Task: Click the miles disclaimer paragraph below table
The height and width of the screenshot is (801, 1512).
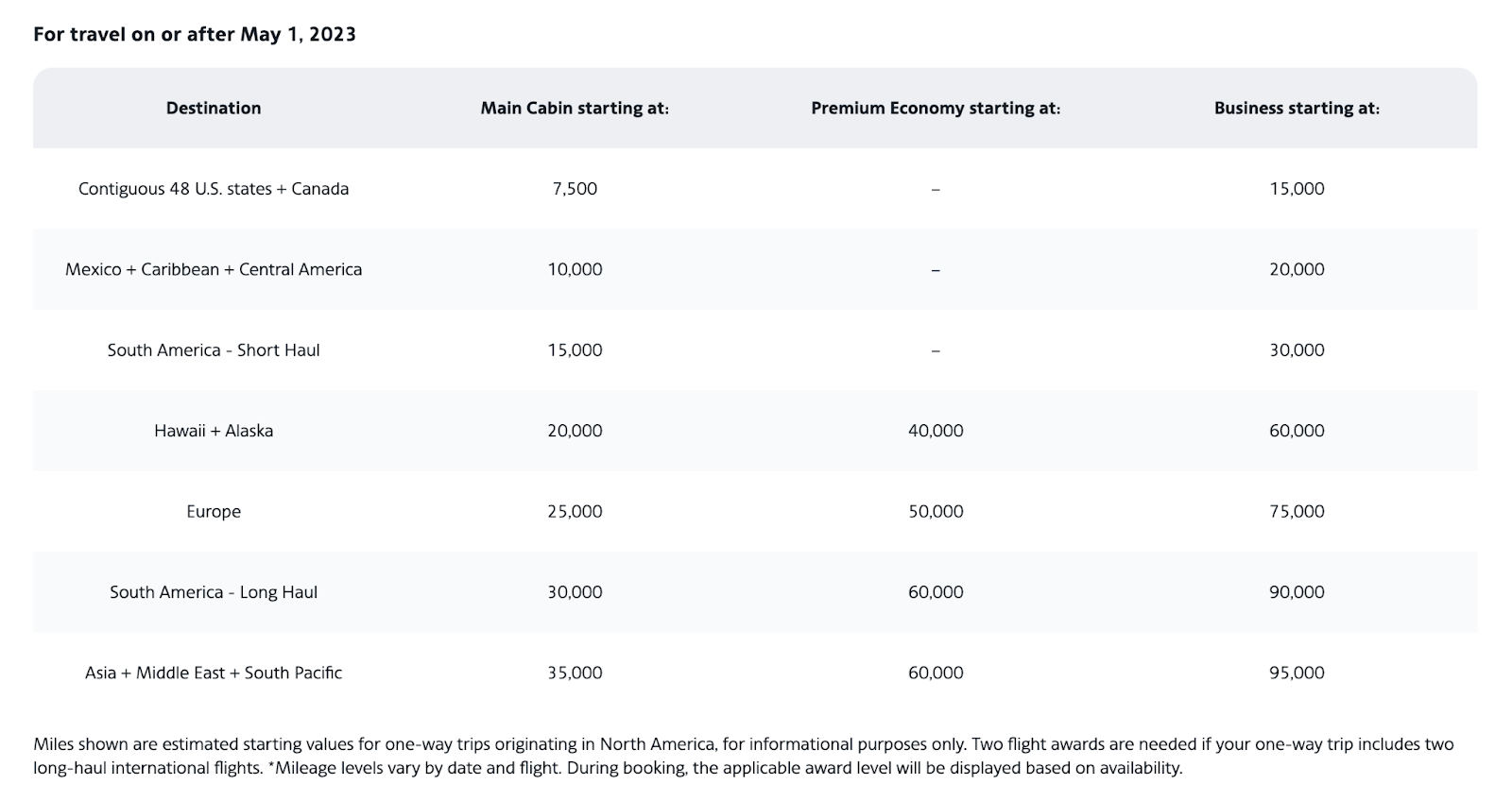Action: coord(743,756)
